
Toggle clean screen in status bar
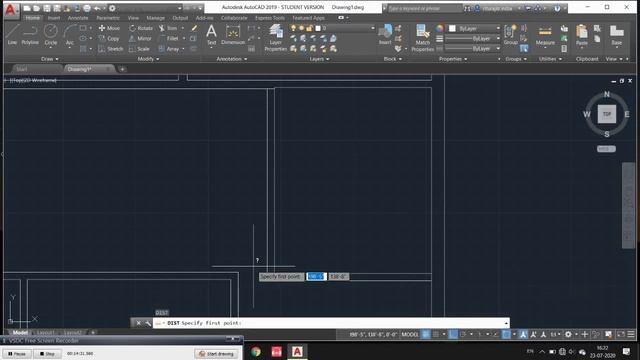point(621,334)
